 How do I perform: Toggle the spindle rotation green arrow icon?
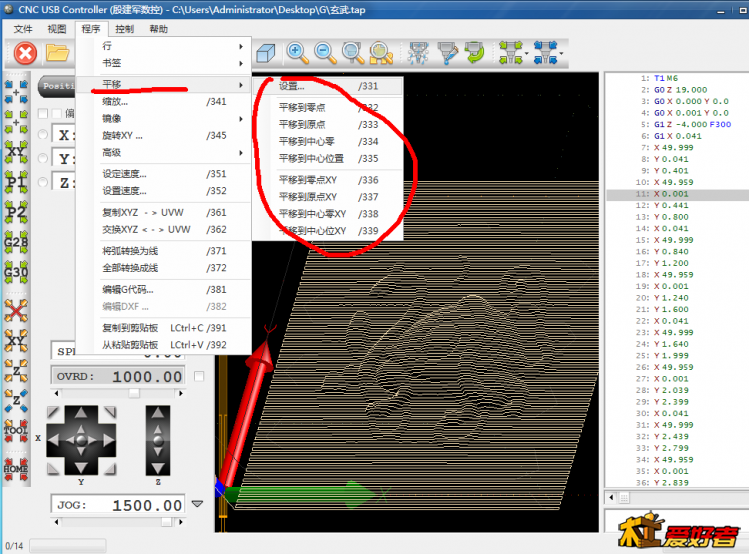(x=475, y=53)
